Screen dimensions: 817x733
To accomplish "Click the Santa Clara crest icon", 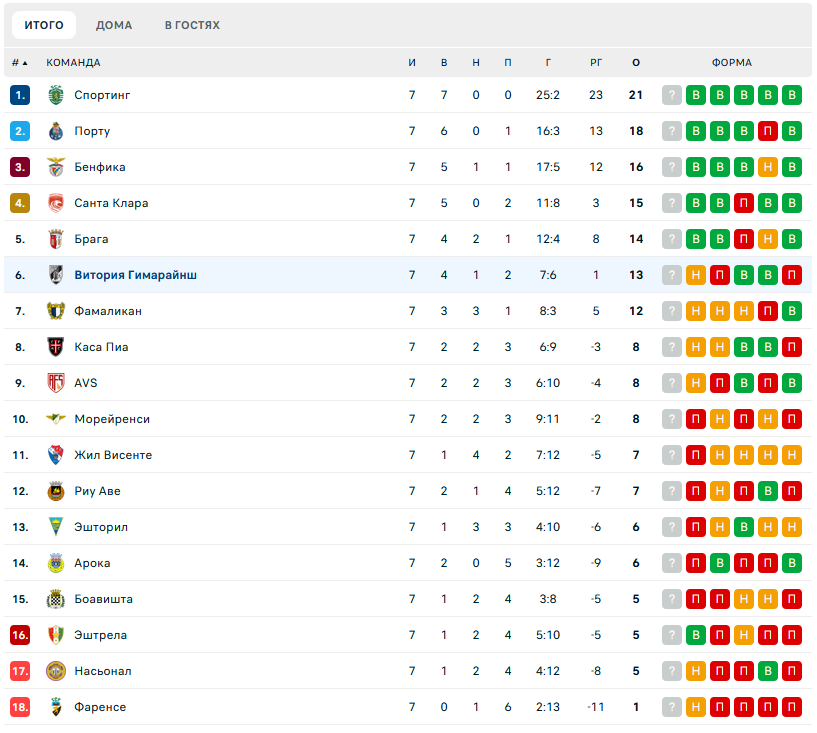I will point(56,203).
